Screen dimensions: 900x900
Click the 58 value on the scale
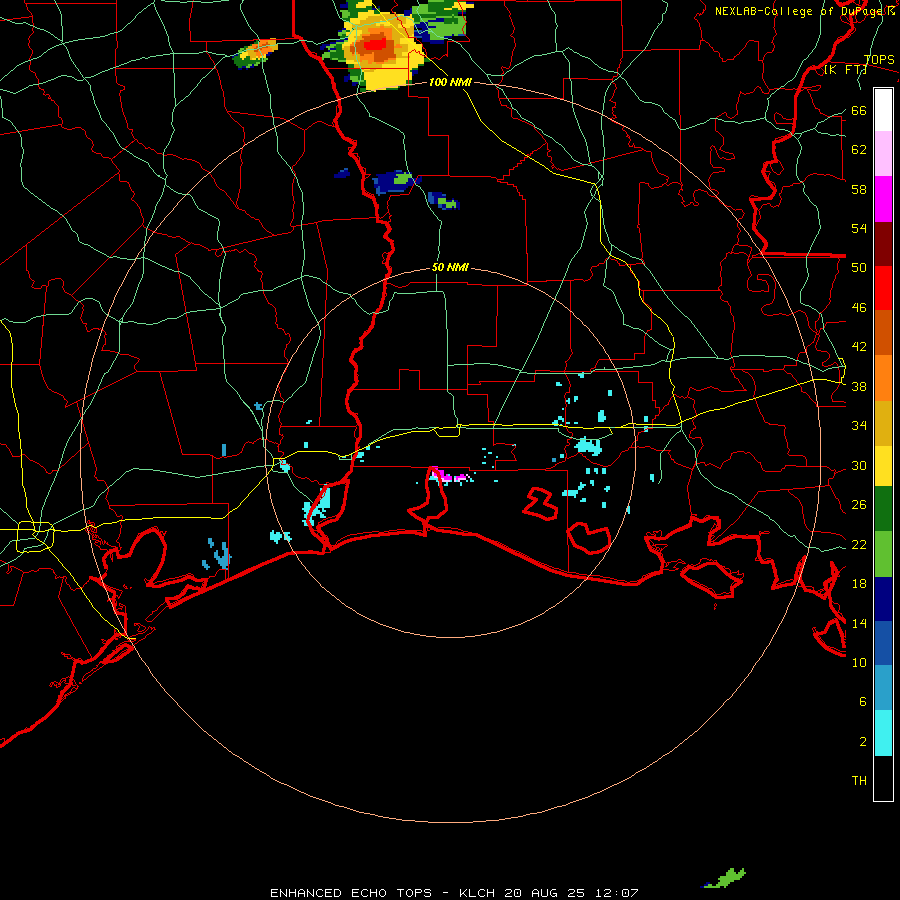859,189
